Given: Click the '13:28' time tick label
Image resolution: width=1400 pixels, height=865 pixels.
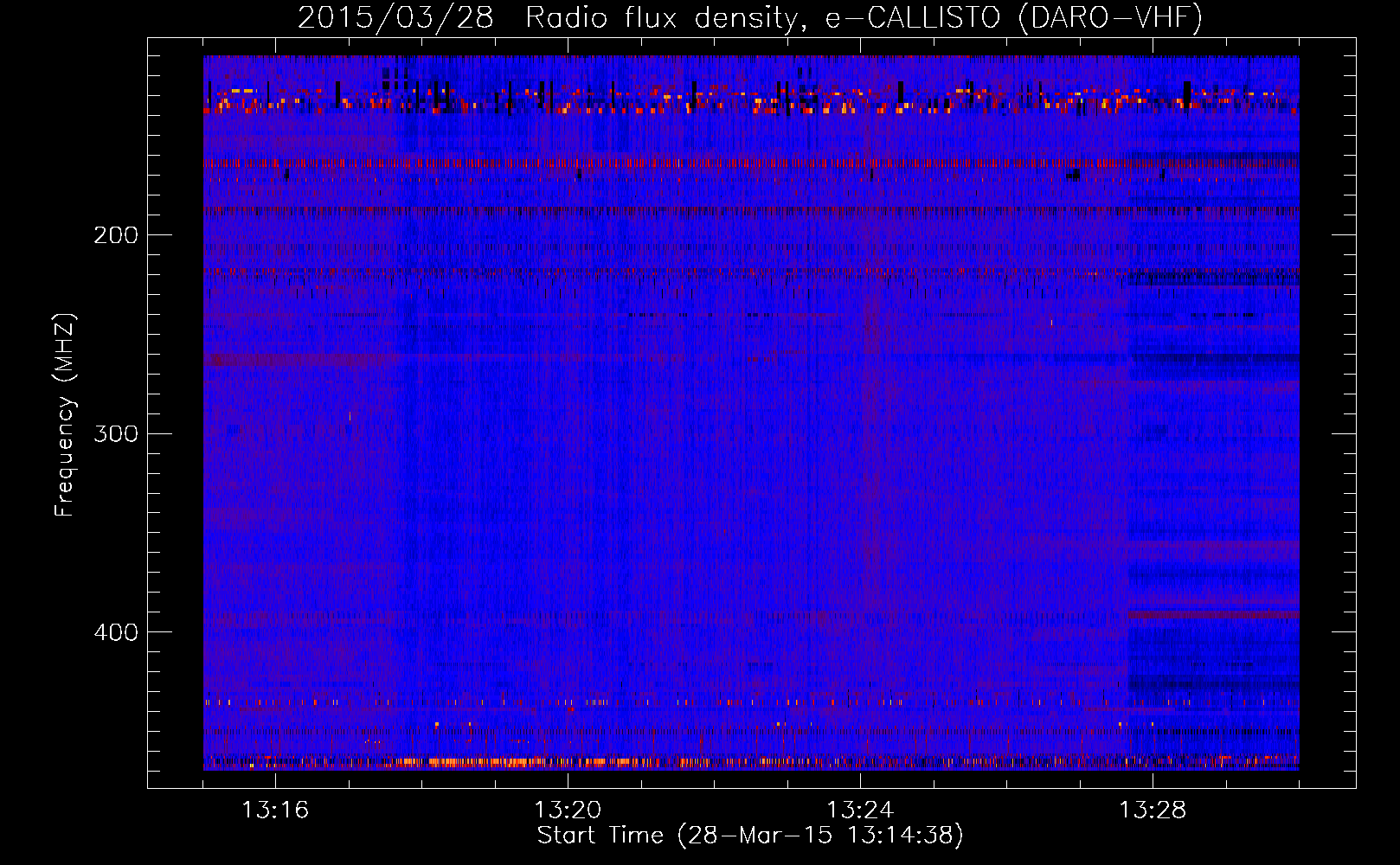Looking at the screenshot, I should pyautogui.click(x=1153, y=811).
